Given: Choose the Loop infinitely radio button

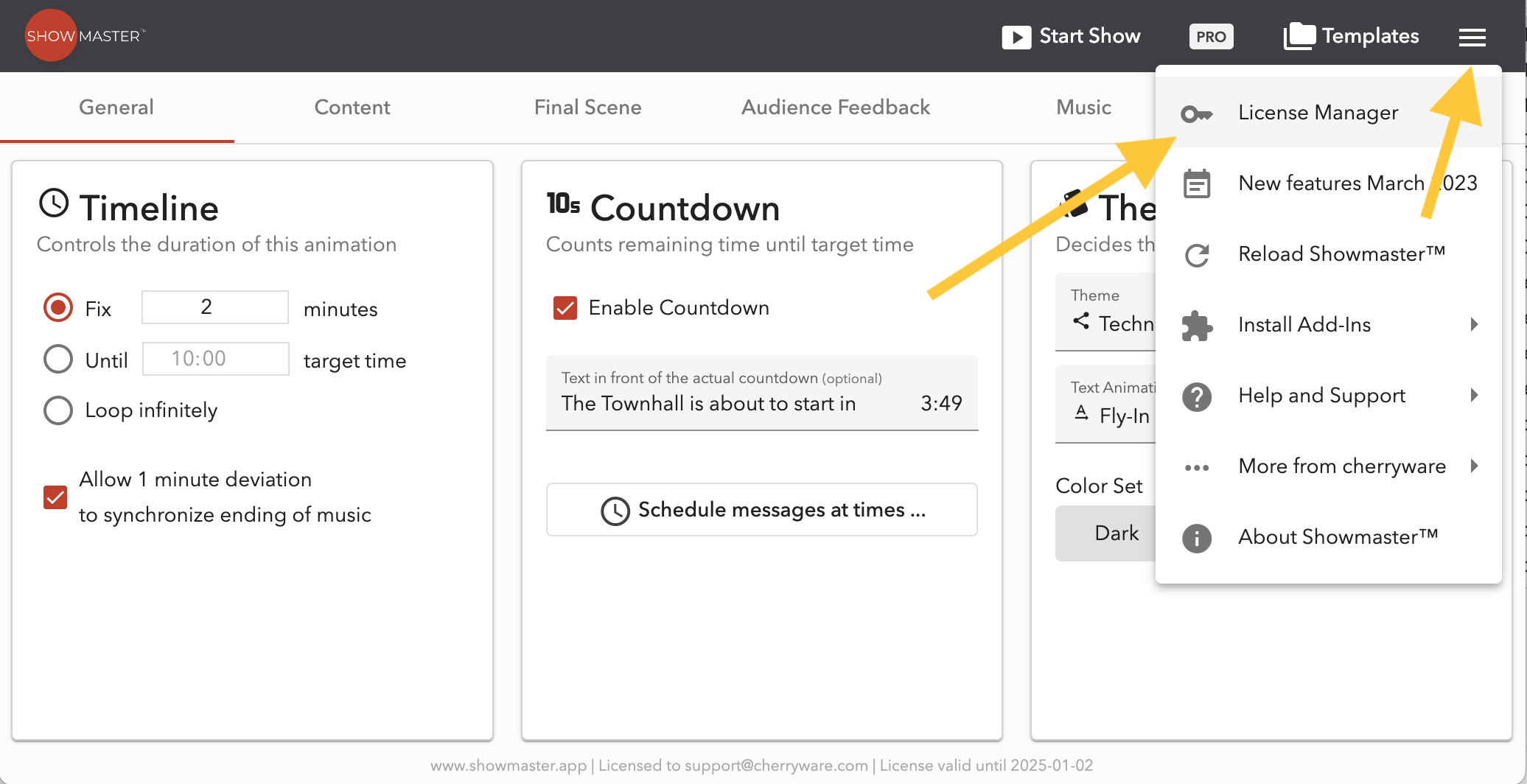Looking at the screenshot, I should click(58, 410).
